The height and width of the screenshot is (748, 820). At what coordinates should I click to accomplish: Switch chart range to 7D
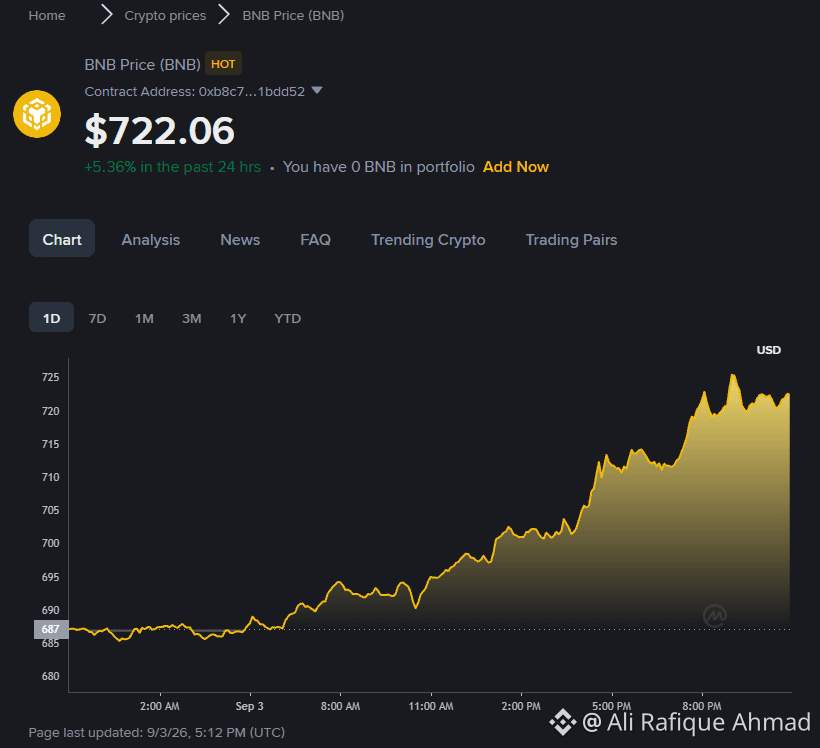click(97, 319)
